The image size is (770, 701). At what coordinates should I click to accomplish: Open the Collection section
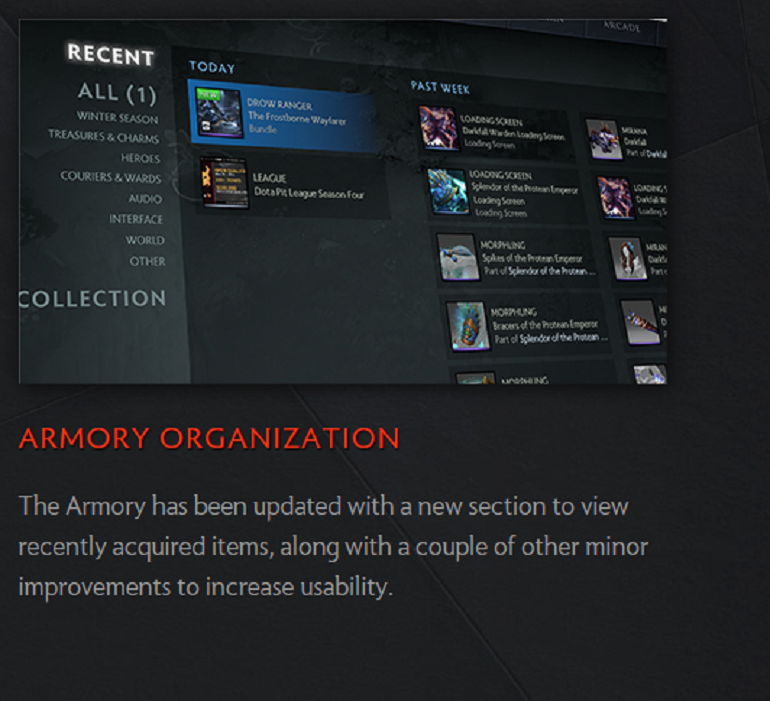point(92,299)
